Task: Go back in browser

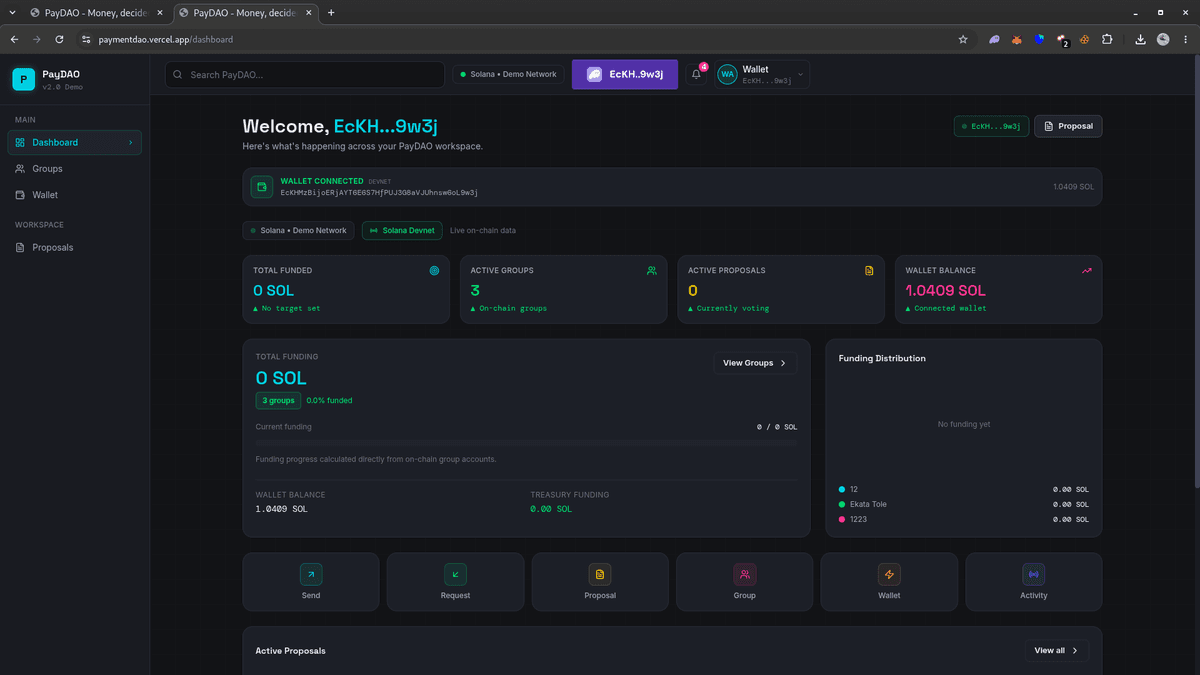Action: [14, 39]
